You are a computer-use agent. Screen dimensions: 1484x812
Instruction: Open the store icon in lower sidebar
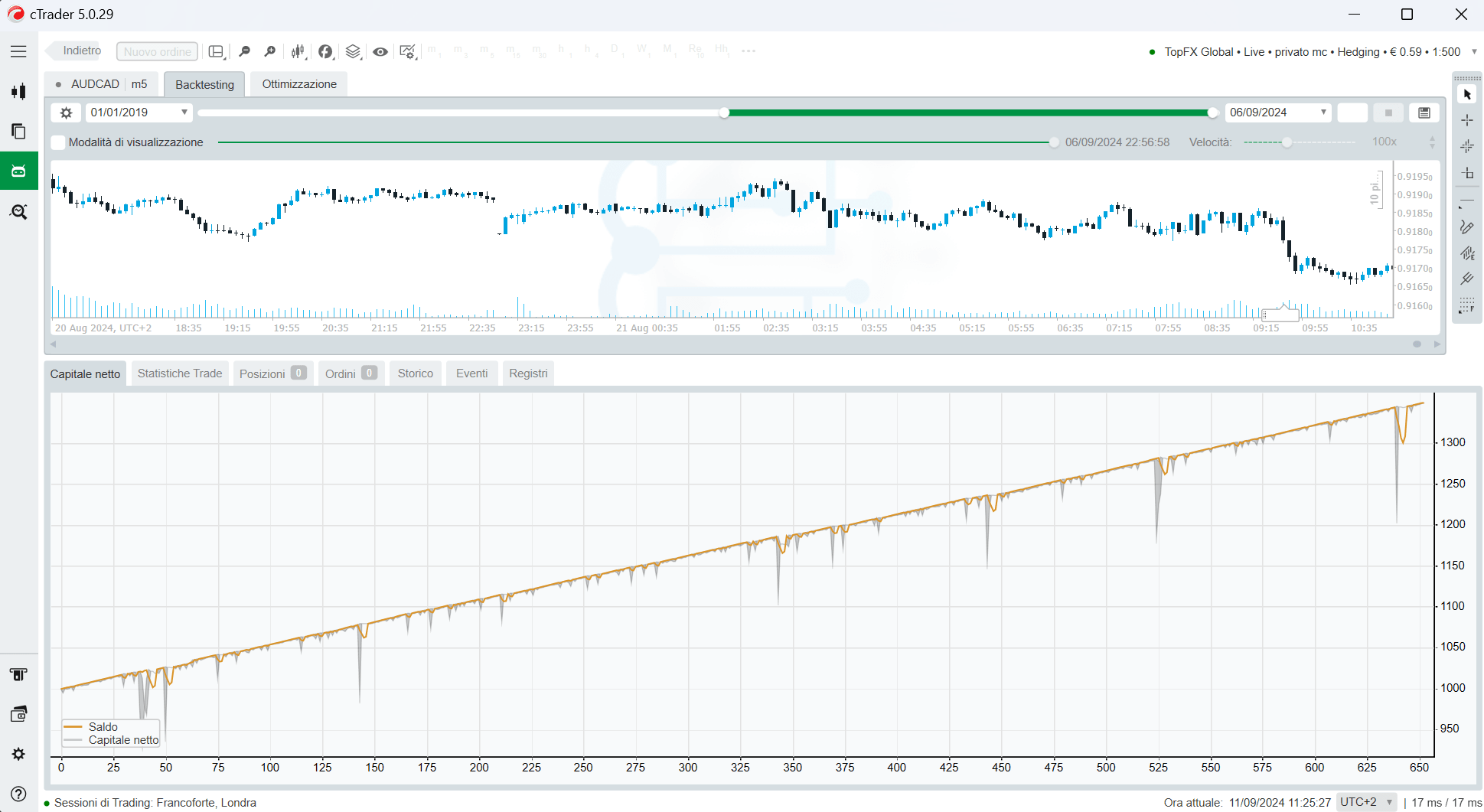tap(18, 674)
